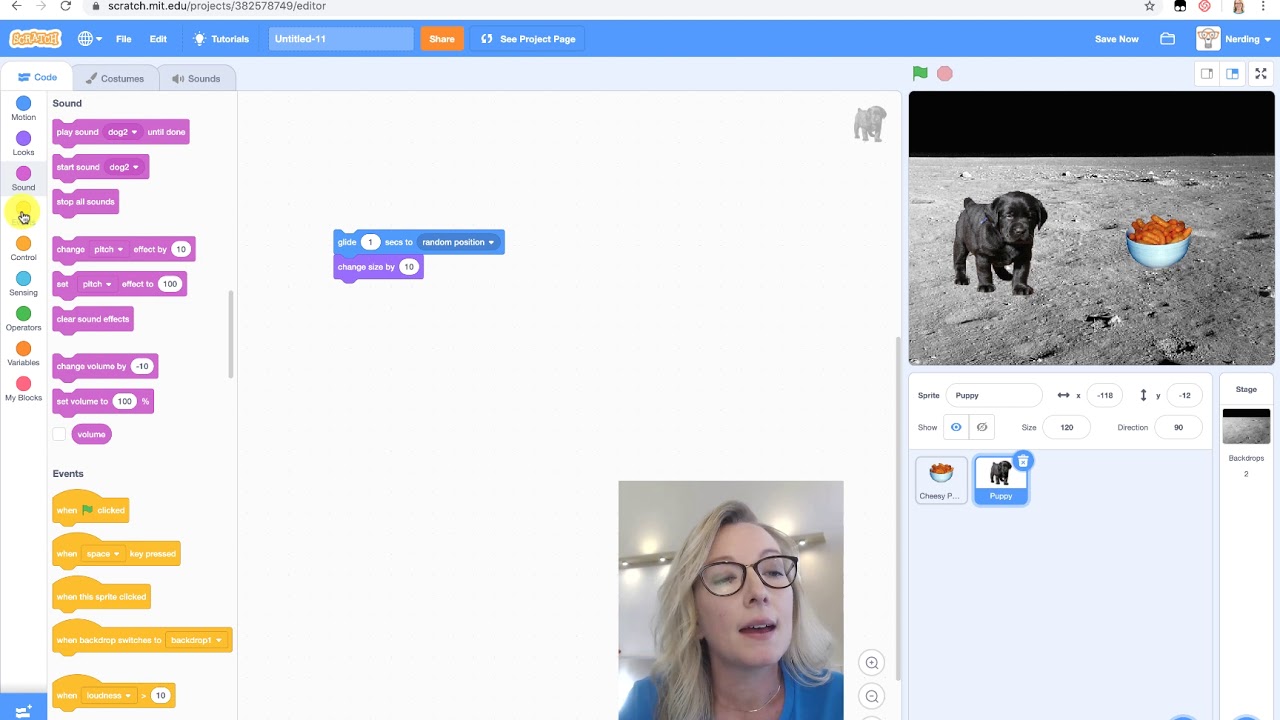The height and width of the screenshot is (720, 1280).
Task: Click the project title field Untitled-11
Action: tap(341, 39)
